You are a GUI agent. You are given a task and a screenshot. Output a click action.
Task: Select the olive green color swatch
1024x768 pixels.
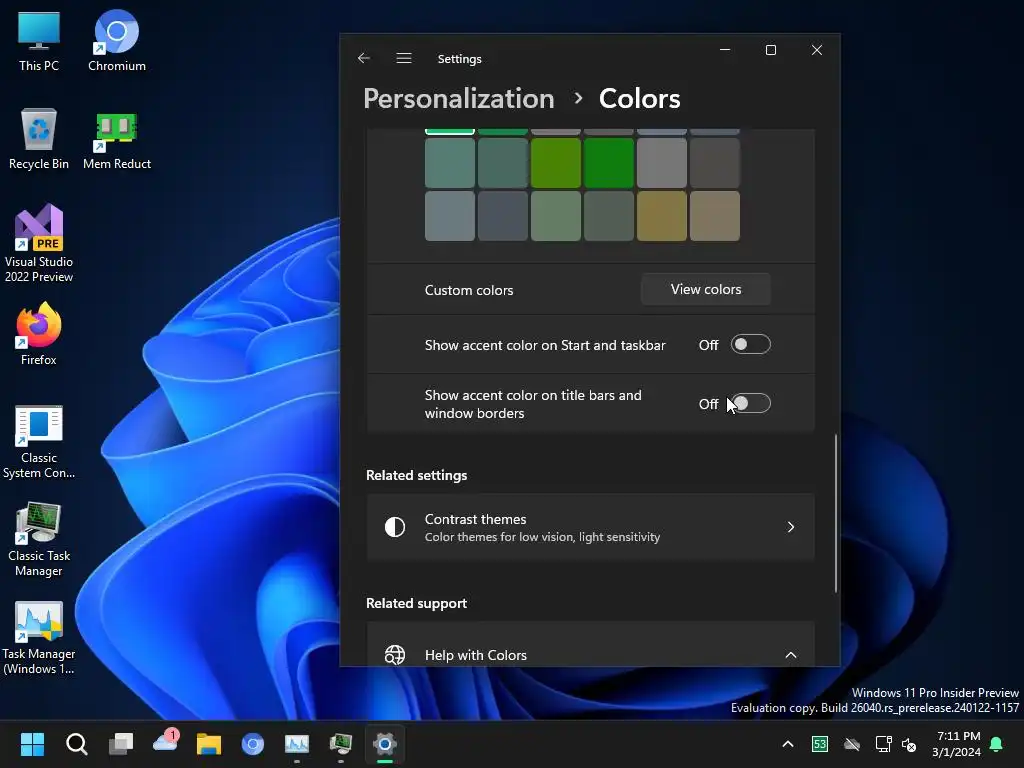556,163
